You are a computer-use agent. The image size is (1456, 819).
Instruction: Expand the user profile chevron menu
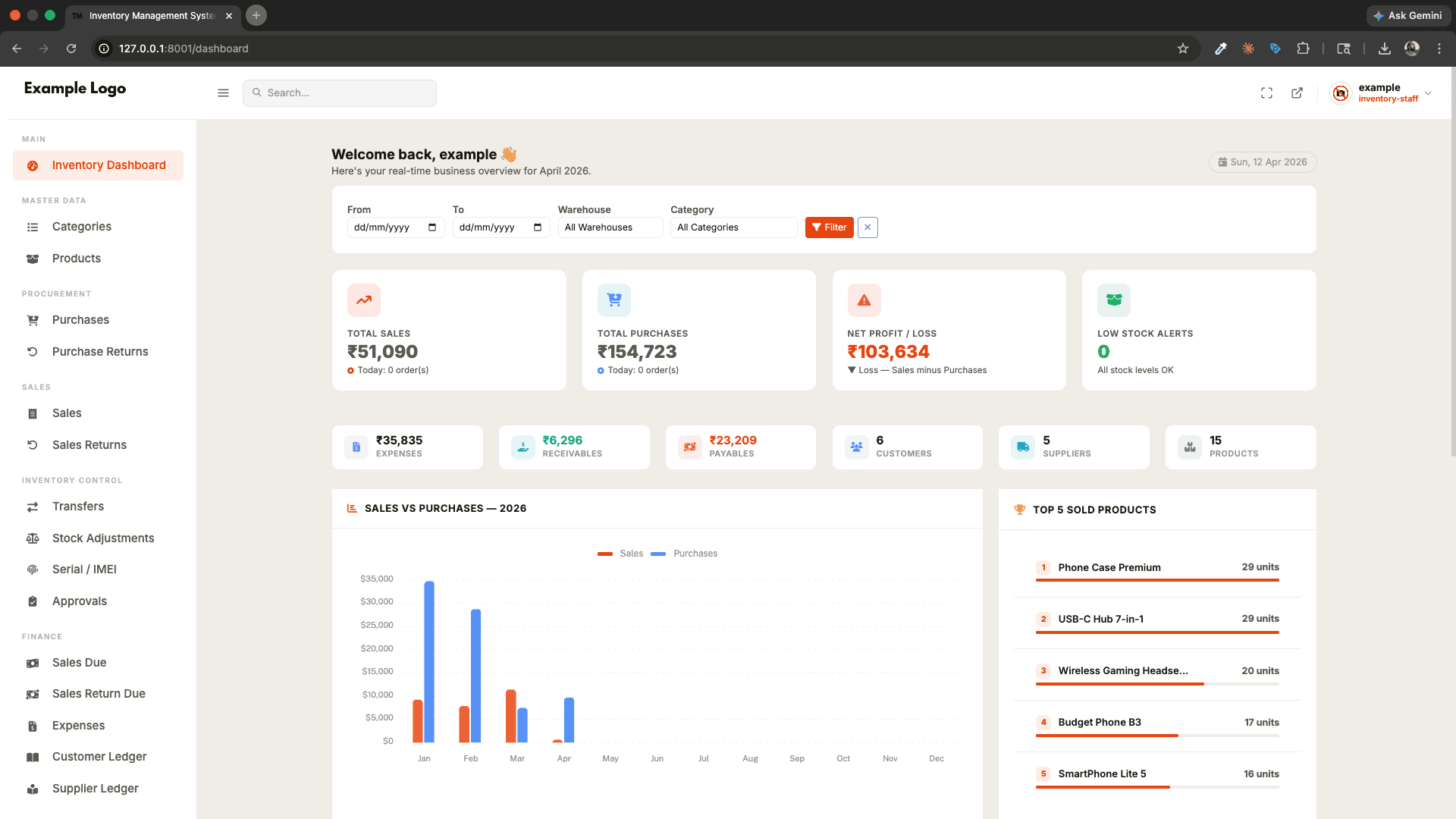pos(1428,93)
